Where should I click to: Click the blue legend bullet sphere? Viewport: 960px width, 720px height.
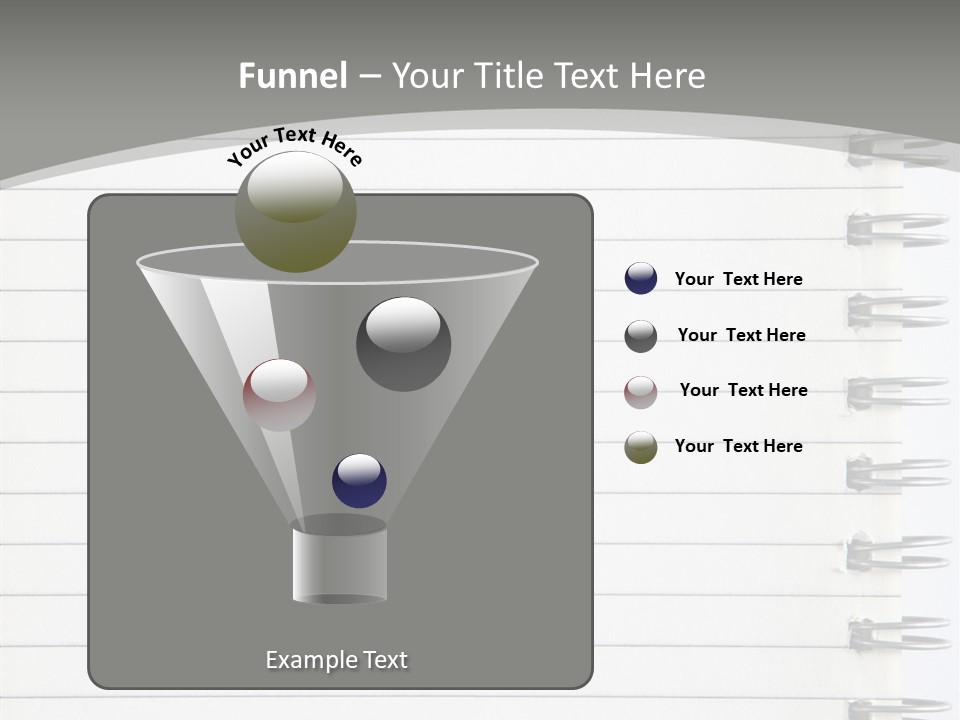641,279
